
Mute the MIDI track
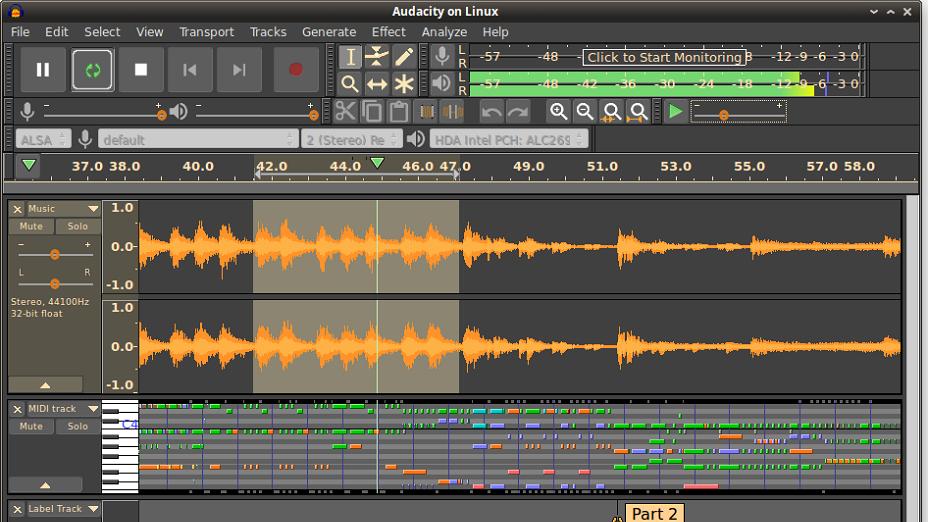tap(31, 427)
